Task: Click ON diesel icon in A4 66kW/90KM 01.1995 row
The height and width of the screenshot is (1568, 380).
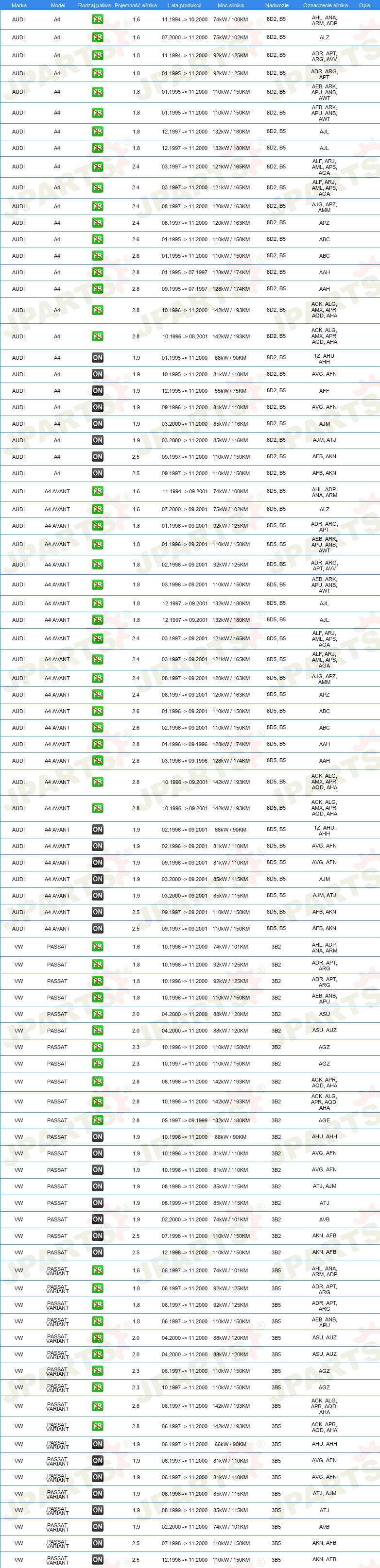Action: [98, 358]
